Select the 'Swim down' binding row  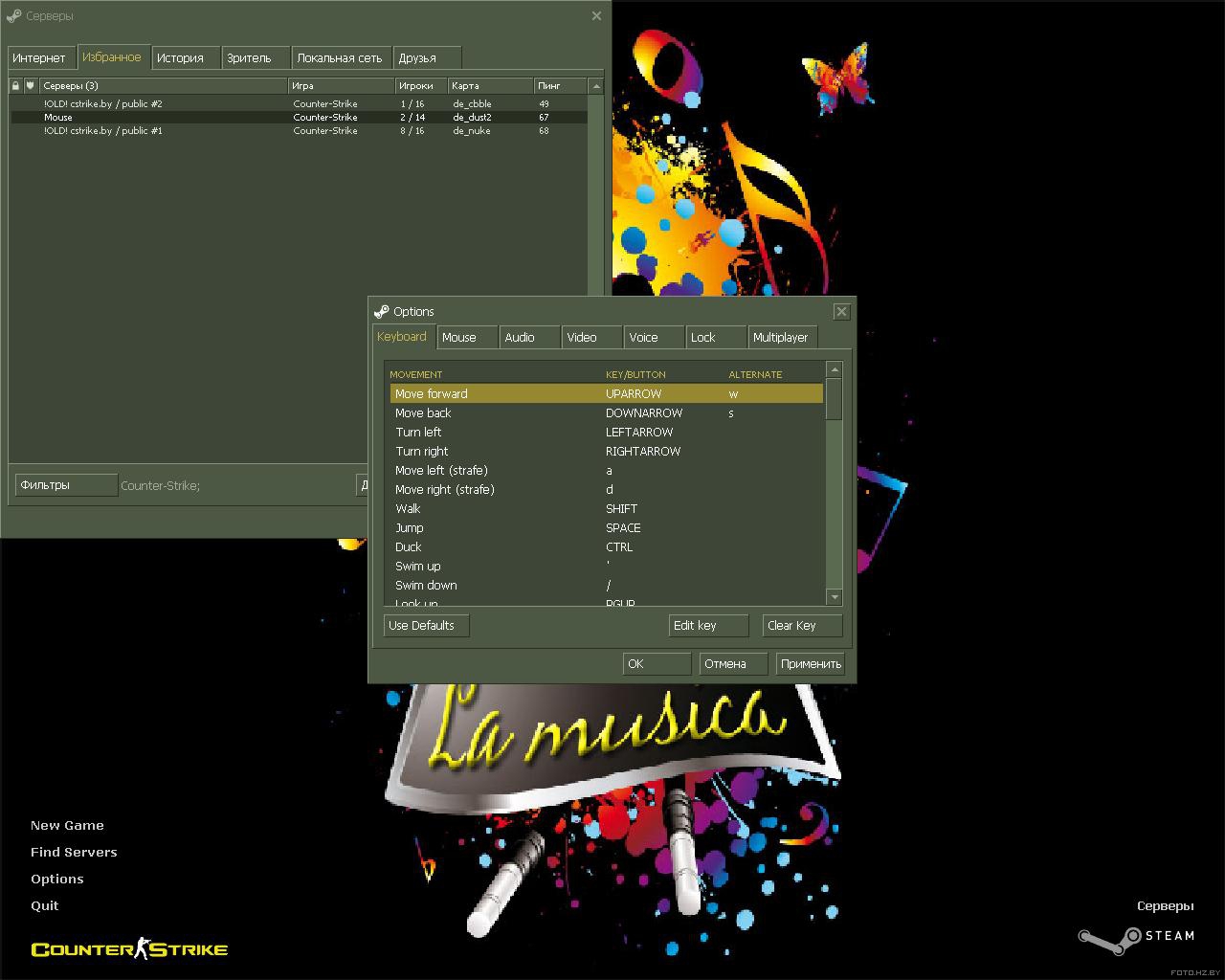tap(606, 585)
